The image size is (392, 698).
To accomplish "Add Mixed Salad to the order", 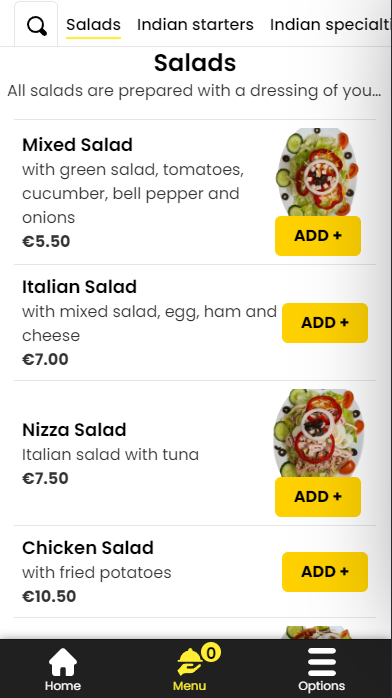I will pos(318,236).
